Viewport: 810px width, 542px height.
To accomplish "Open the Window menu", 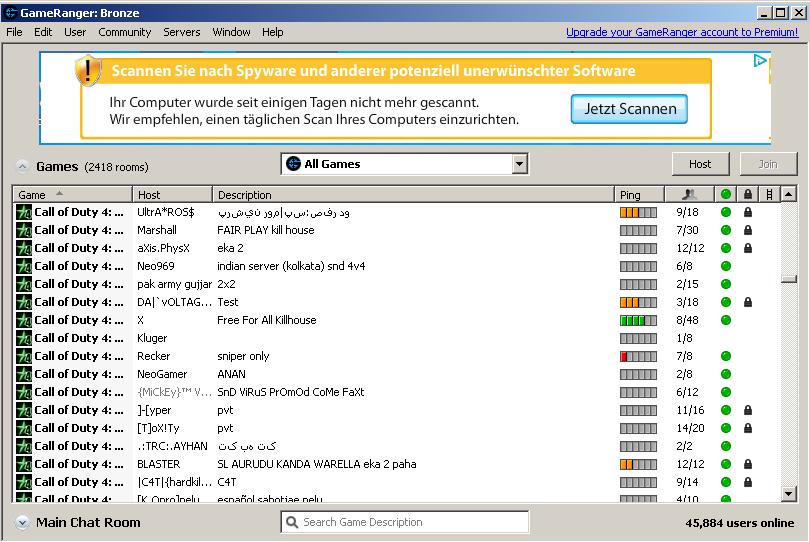I will point(231,32).
